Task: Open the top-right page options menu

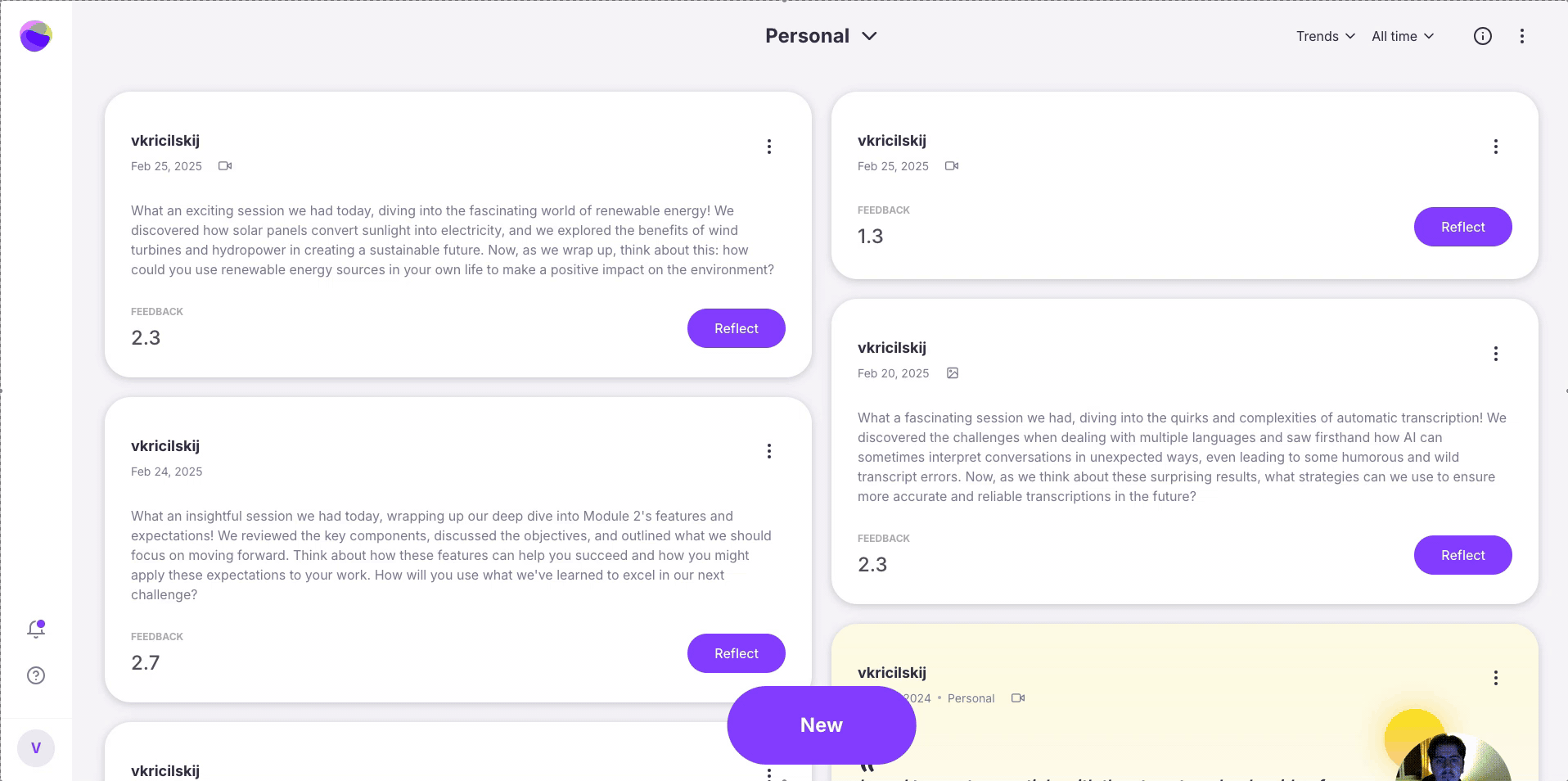Action: click(x=1521, y=36)
